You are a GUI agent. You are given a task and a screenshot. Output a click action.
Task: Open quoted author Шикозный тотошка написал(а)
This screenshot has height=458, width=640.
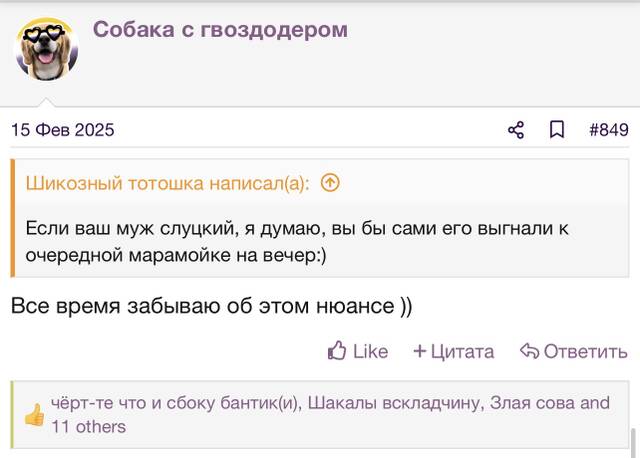[x=167, y=183]
